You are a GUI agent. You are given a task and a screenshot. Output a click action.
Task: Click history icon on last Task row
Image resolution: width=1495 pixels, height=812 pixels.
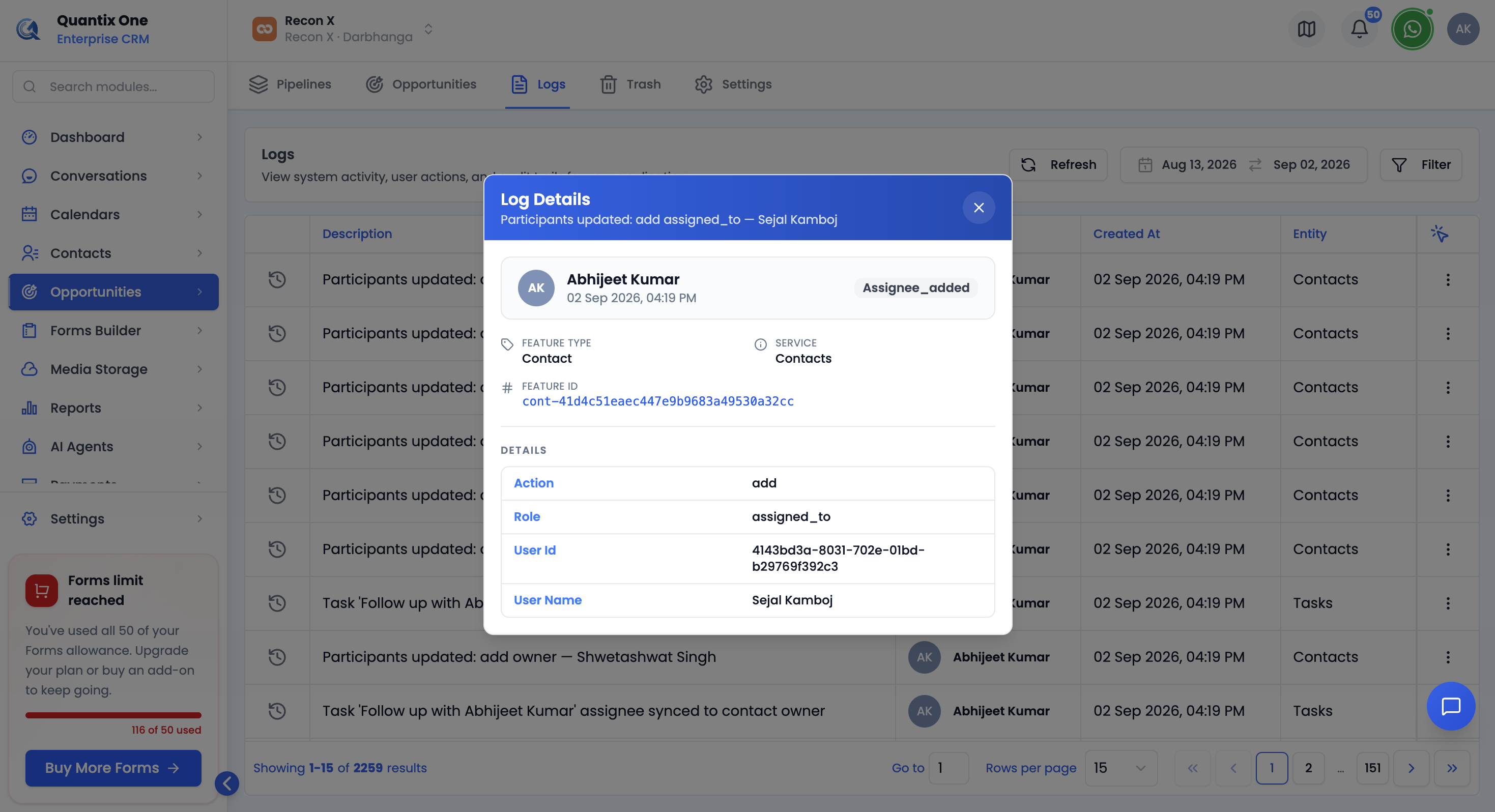pyautogui.click(x=277, y=711)
